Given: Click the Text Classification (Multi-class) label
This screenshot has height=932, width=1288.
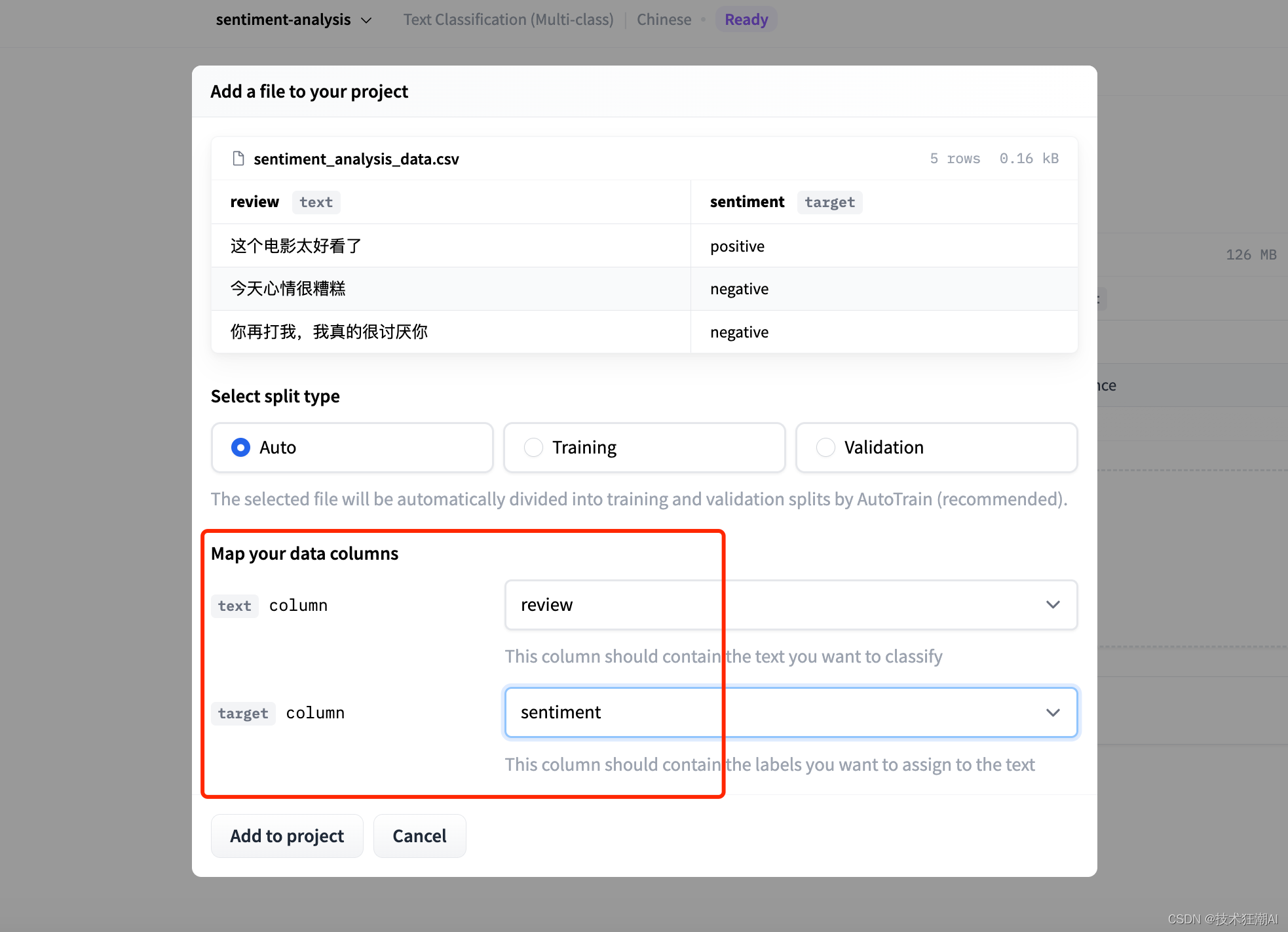Looking at the screenshot, I should 508,19.
